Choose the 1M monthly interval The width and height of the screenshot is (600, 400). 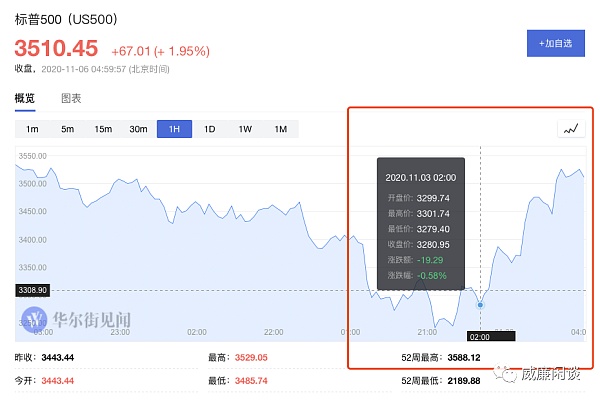coord(280,129)
